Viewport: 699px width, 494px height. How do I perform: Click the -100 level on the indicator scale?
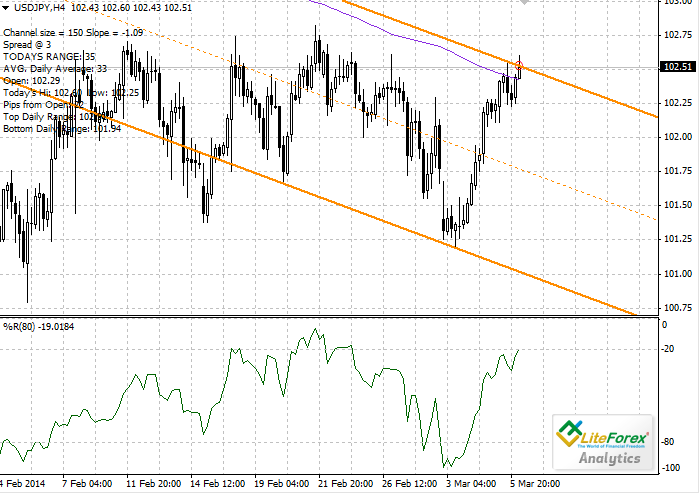coord(670,468)
